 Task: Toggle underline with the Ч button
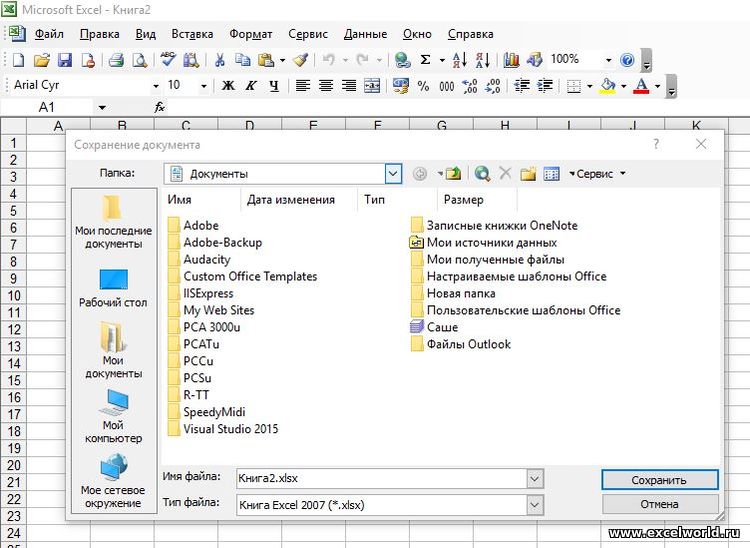pyautogui.click(x=274, y=86)
